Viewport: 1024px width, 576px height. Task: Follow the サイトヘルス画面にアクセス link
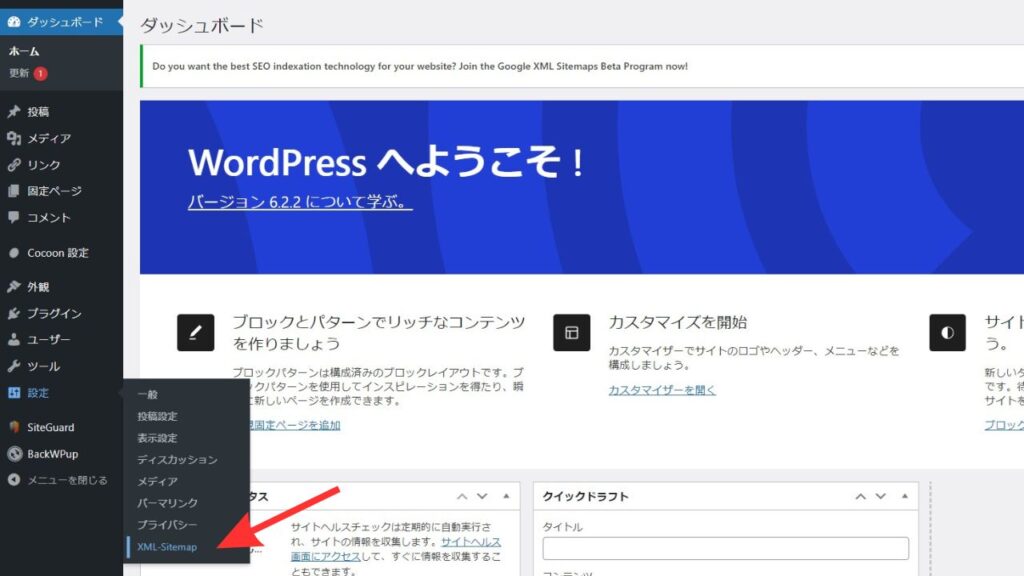[396, 549]
